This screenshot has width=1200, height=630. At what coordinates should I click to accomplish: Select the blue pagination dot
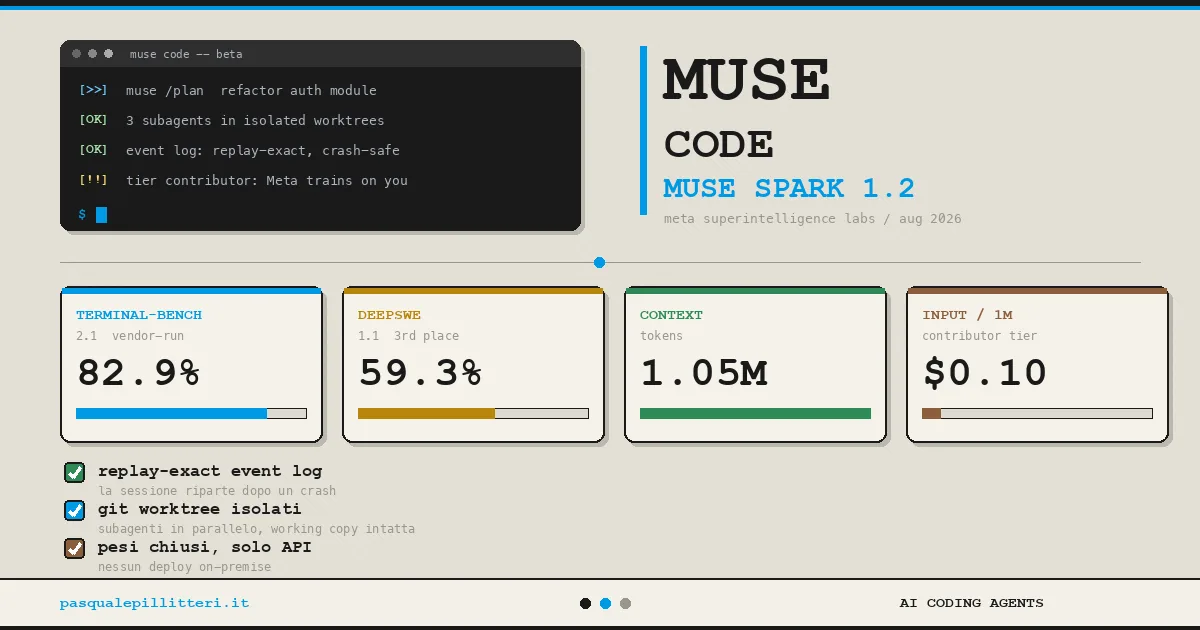605,603
